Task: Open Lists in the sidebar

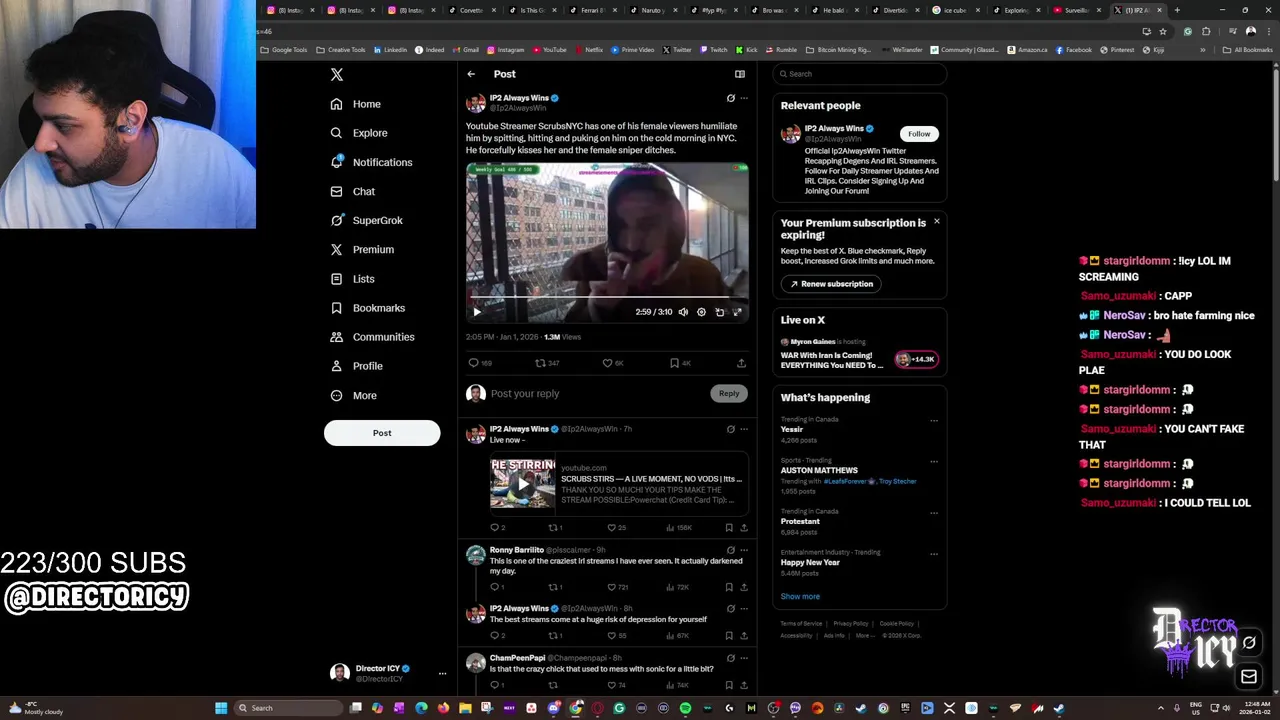Action: (351, 279)
